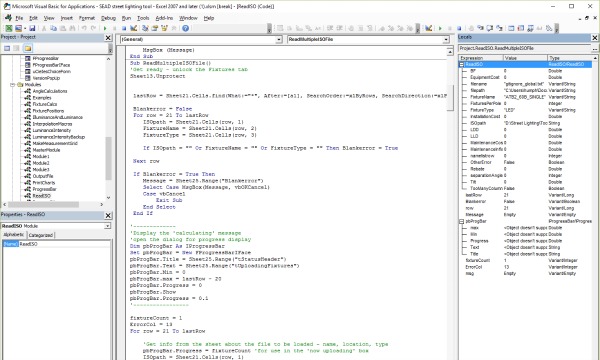Collapse the Modules folder in the project tree

(13, 85)
